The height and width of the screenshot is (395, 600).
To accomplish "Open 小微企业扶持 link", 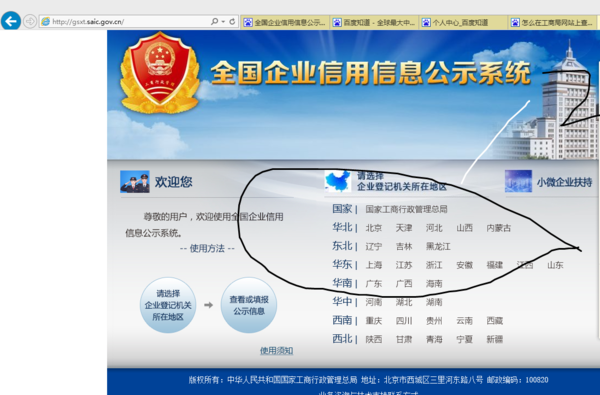I will pos(564,182).
